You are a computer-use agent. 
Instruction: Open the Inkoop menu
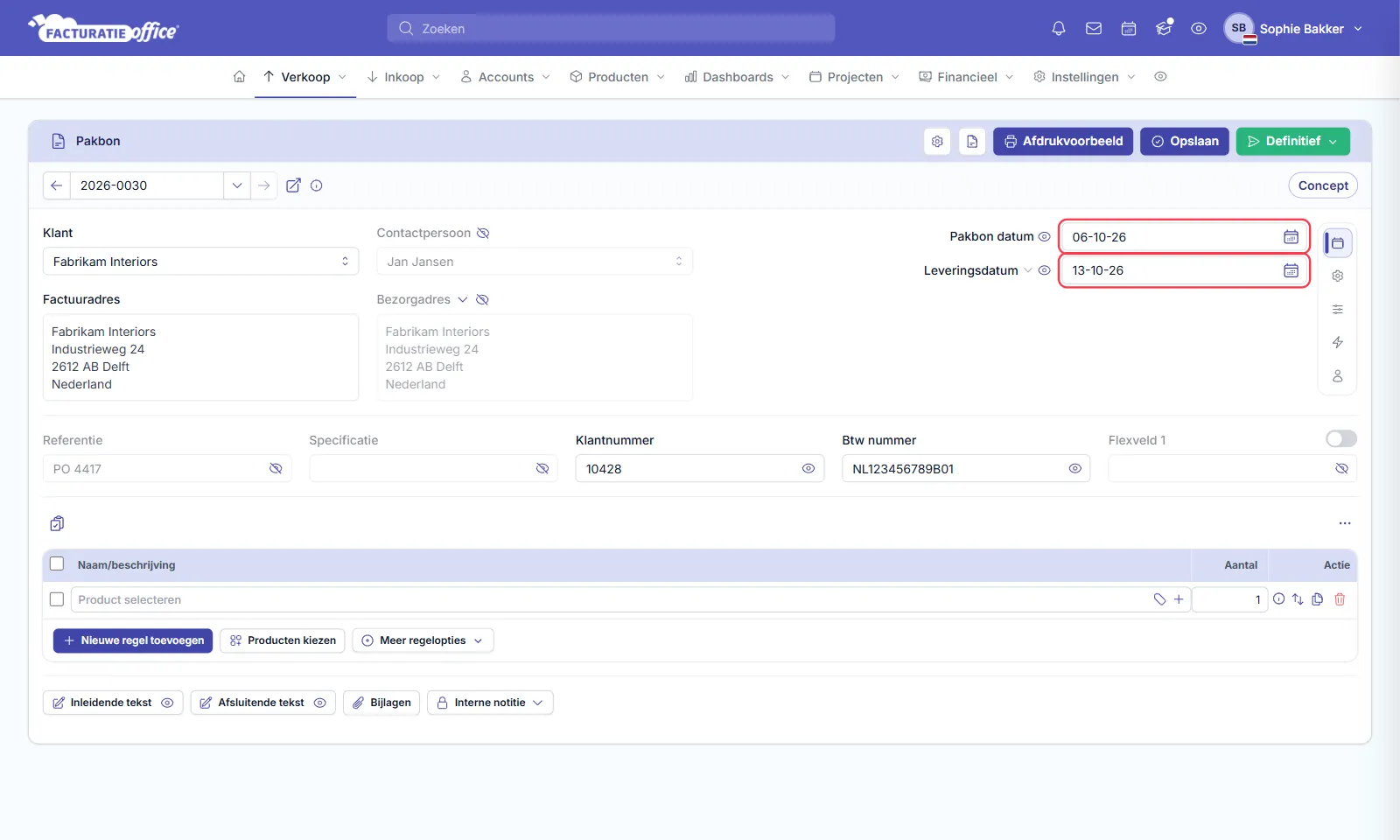(403, 77)
